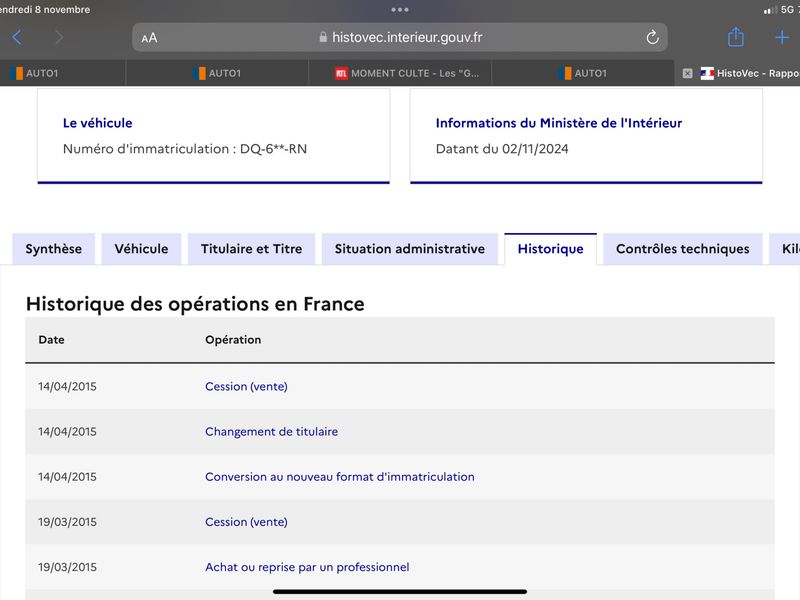Tap Conversion au nouveau format d'immatriculation
800x600 pixels.
click(340, 477)
